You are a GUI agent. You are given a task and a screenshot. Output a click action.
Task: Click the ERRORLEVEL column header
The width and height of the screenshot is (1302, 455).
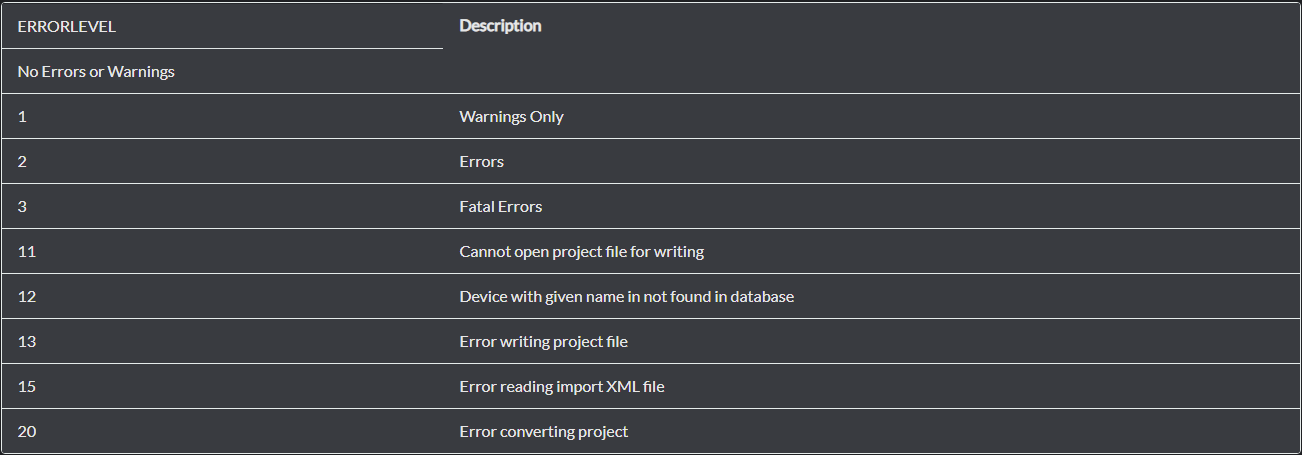67,27
